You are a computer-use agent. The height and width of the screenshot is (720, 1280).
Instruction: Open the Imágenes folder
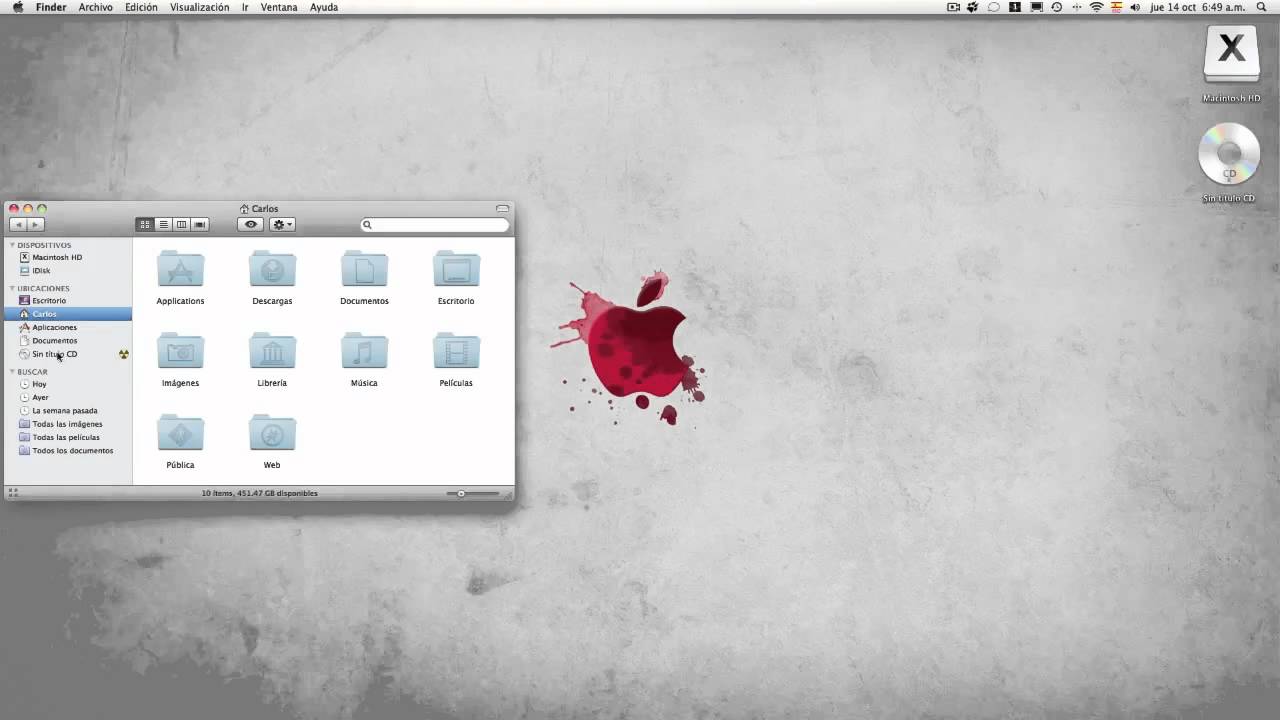[180, 351]
